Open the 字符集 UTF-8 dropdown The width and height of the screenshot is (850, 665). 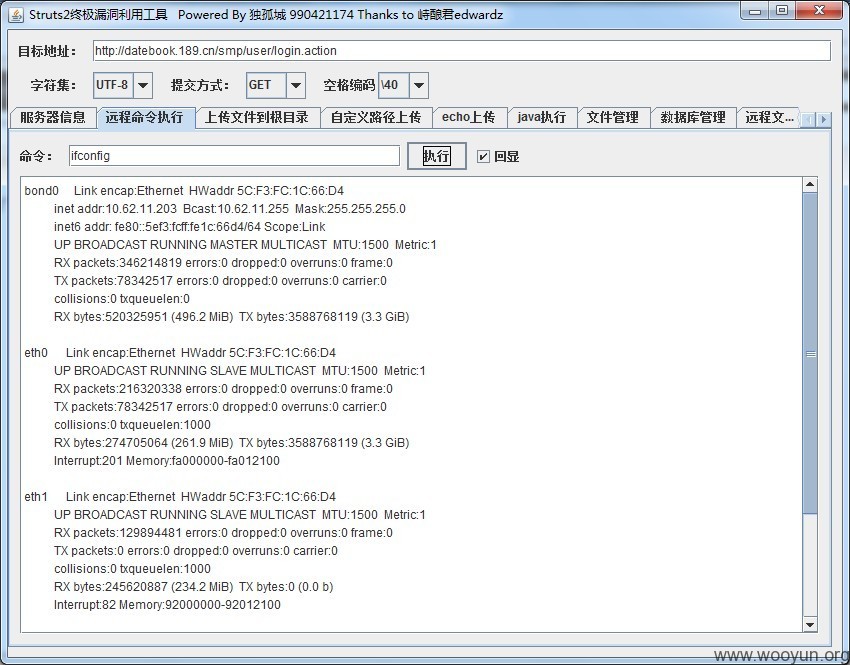[143, 85]
